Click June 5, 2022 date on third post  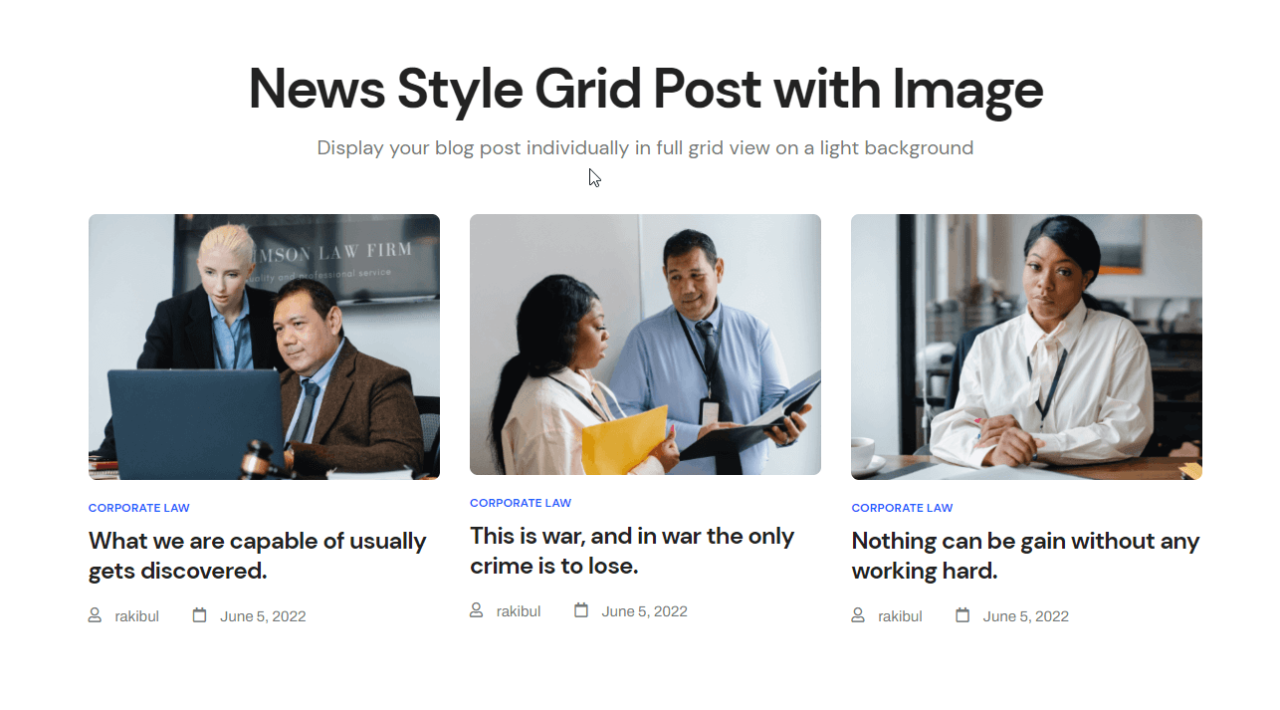[x=1026, y=616]
